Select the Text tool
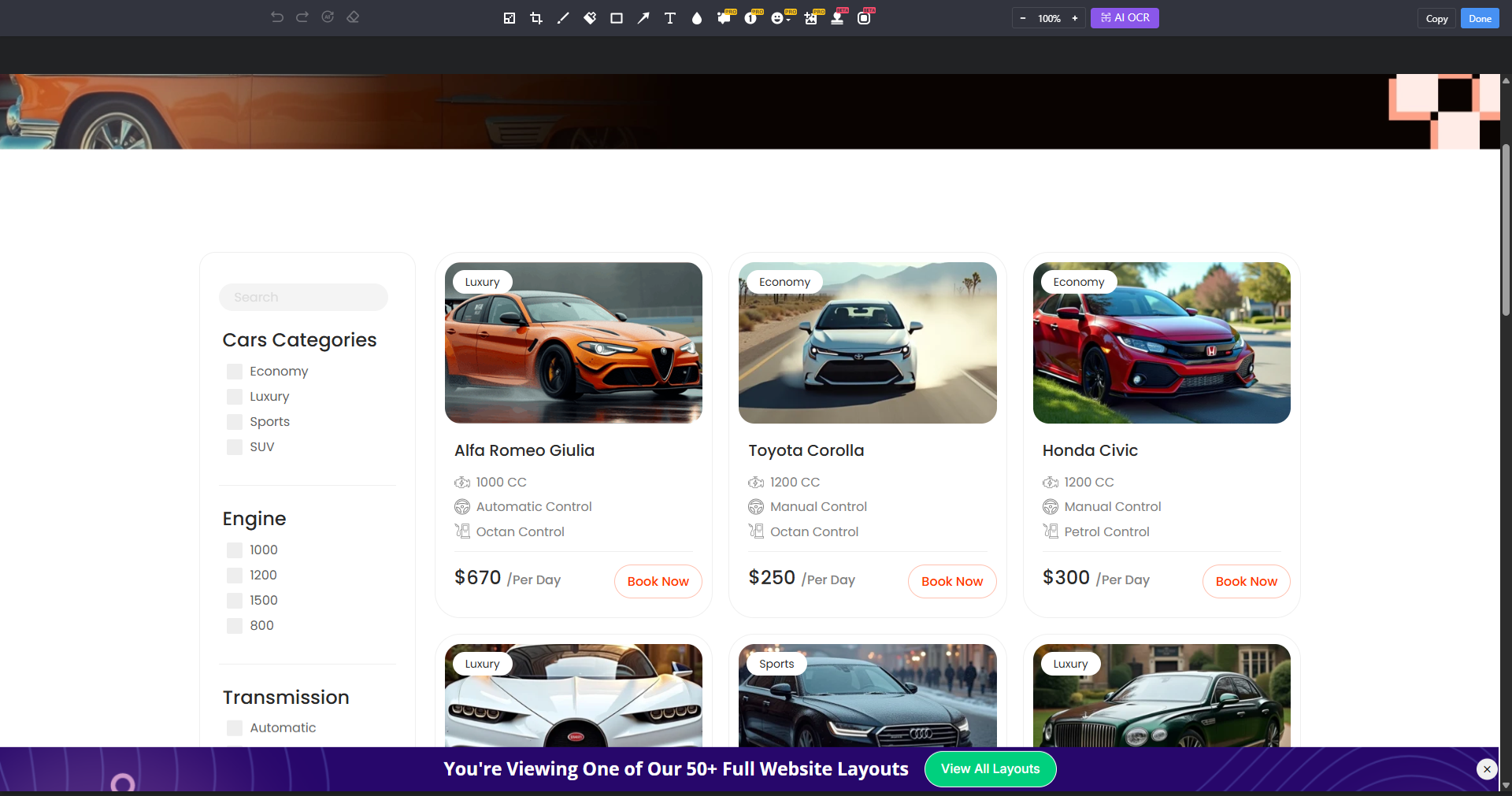This screenshot has width=1512, height=796. [x=670, y=18]
